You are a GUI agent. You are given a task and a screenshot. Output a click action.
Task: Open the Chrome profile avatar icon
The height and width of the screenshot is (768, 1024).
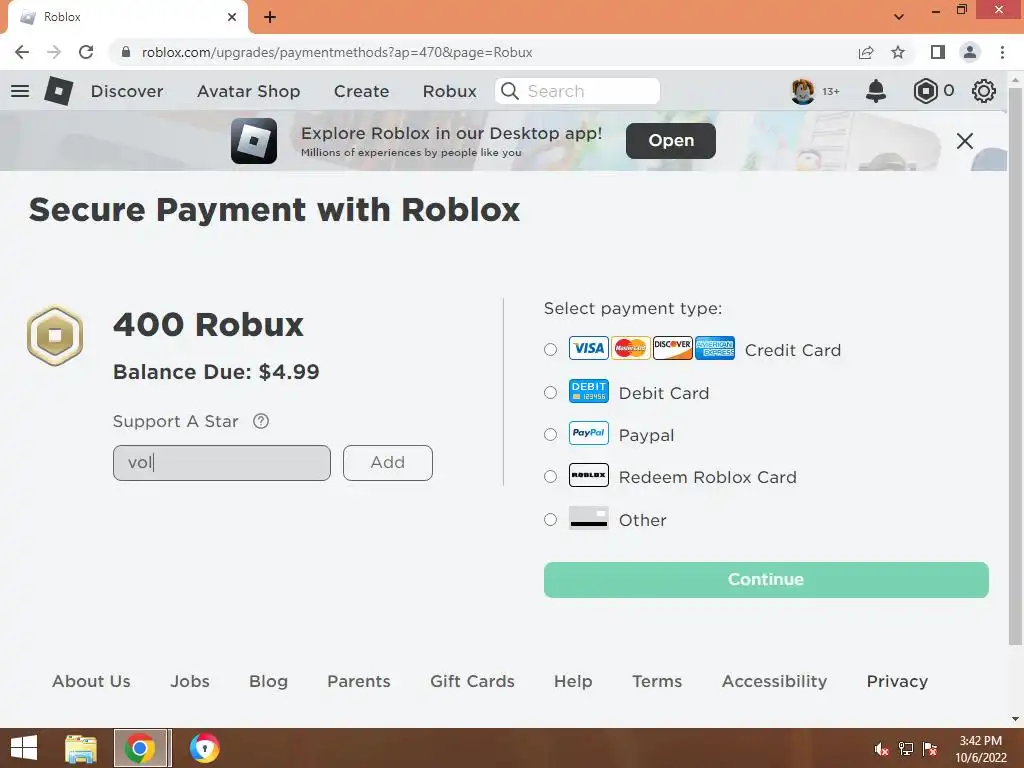click(x=970, y=52)
